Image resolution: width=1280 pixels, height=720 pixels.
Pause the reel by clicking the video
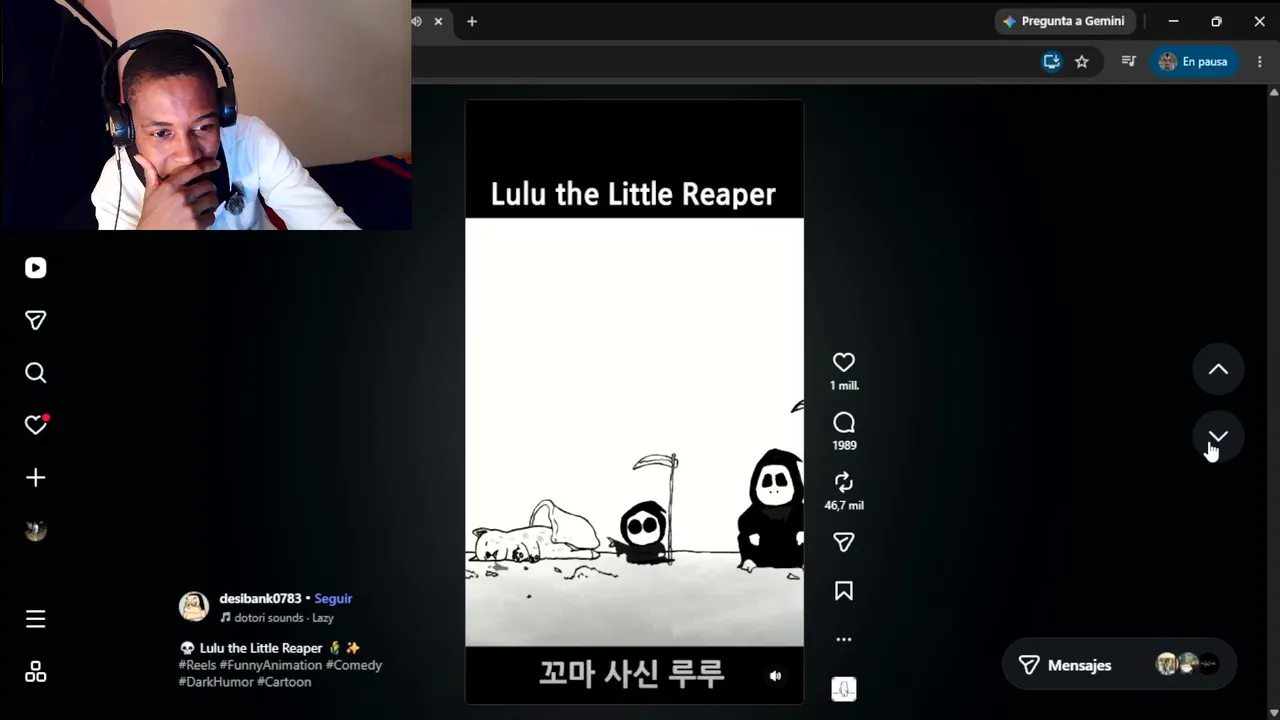coord(634,402)
